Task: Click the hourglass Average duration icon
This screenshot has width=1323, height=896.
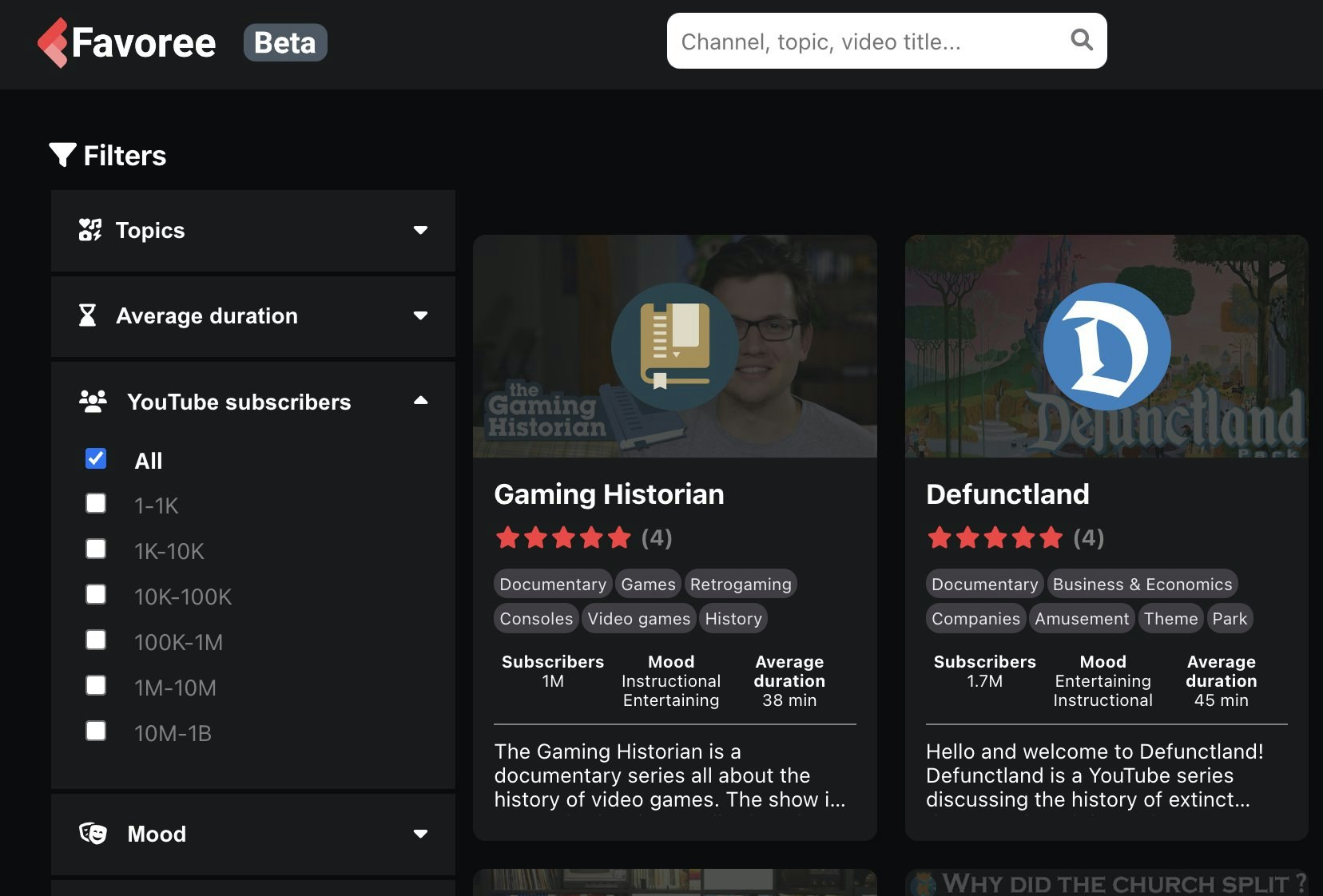Action: pos(87,315)
